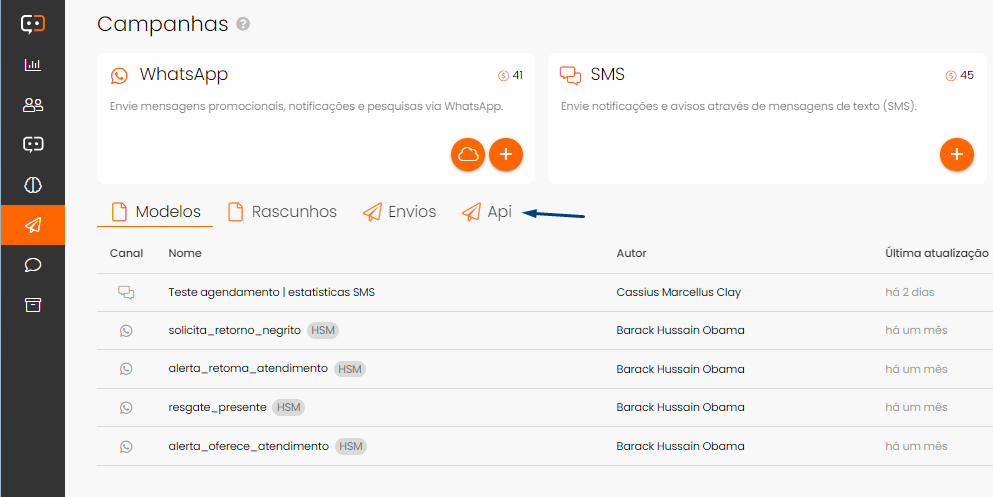This screenshot has width=993, height=497.
Task: Select the campaigns paper plane sidebar icon
Action: pyautogui.click(x=33, y=225)
